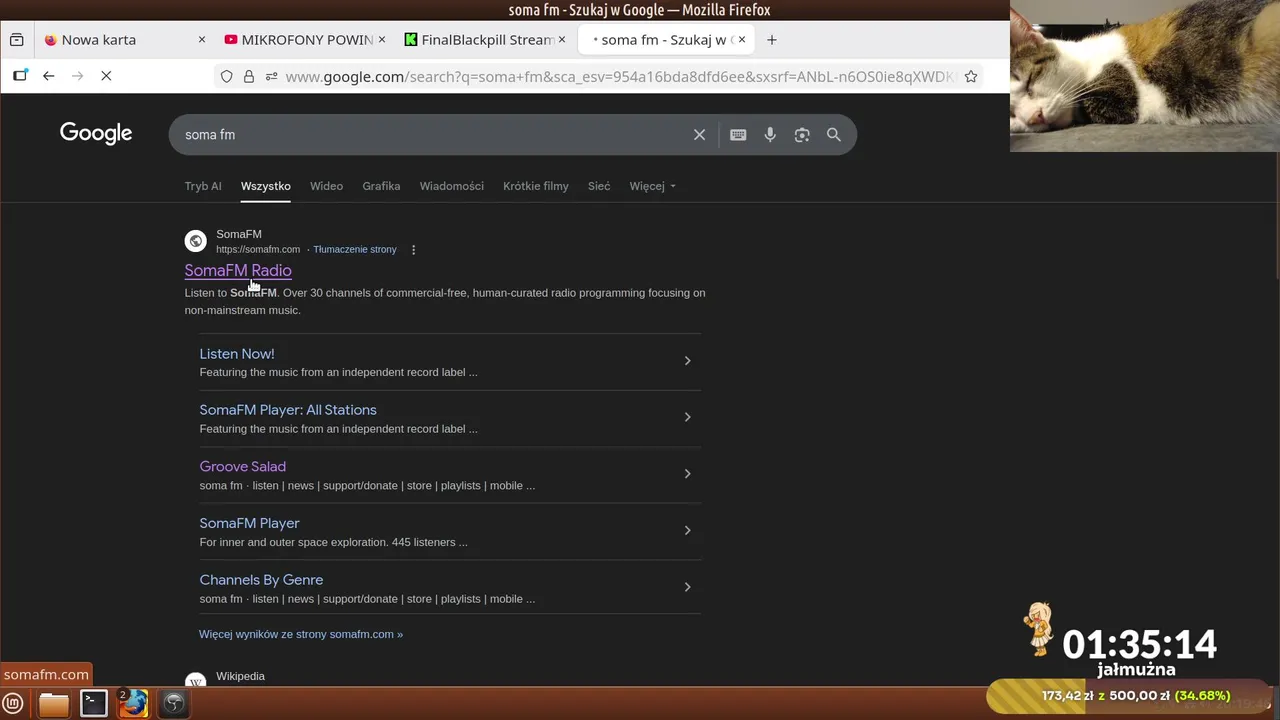Click the 01:35:14 stream timer
Image resolution: width=1280 pixels, height=720 pixels.
click(x=1139, y=644)
